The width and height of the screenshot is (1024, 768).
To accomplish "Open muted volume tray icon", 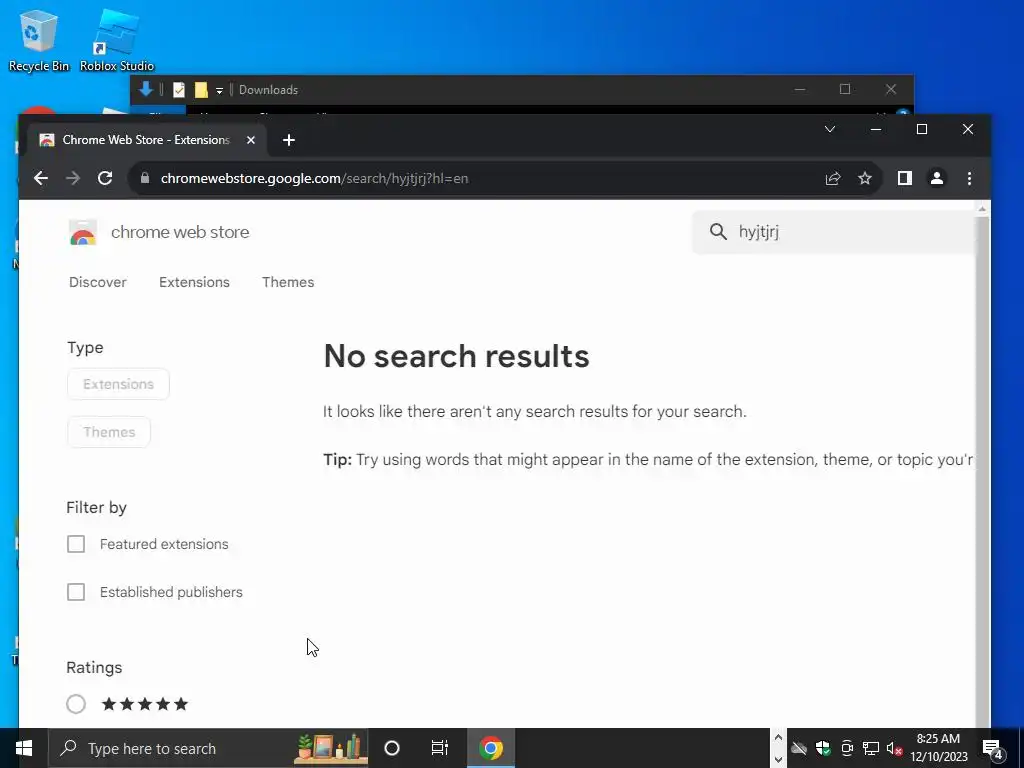I will (x=895, y=748).
